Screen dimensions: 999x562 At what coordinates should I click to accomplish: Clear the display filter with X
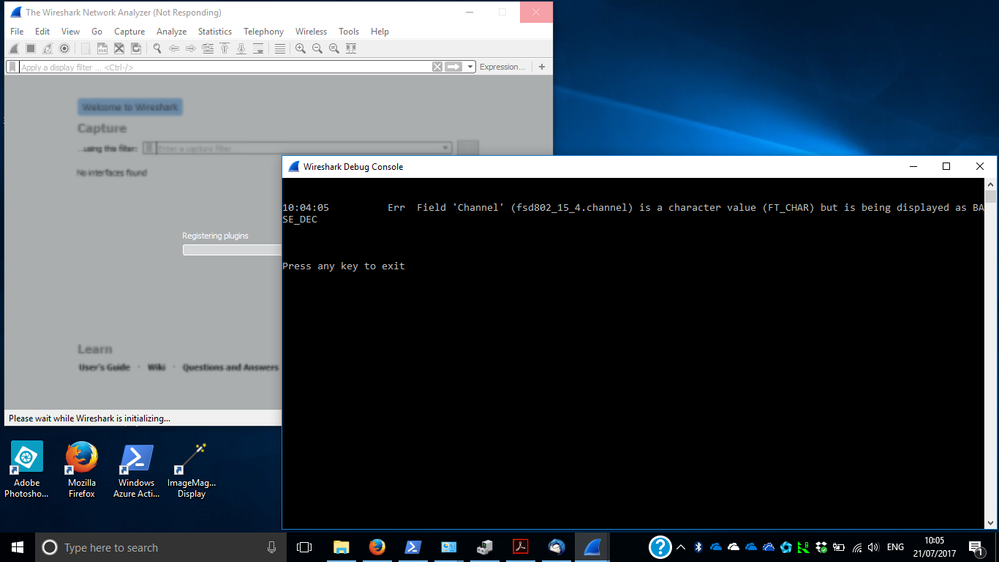point(437,67)
